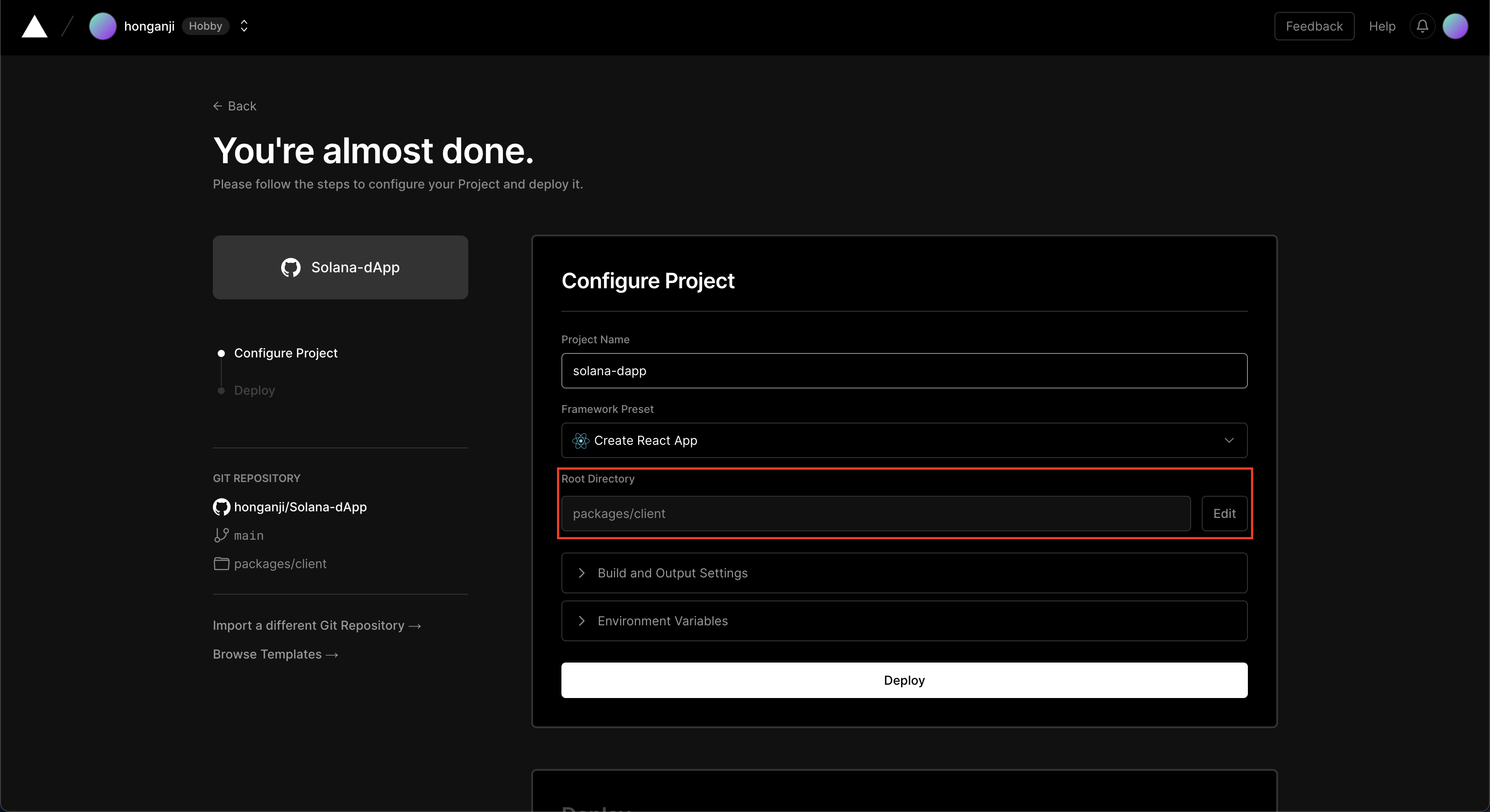Click the Root Directory packages/client field
This screenshot has height=812, width=1490.
click(876, 514)
